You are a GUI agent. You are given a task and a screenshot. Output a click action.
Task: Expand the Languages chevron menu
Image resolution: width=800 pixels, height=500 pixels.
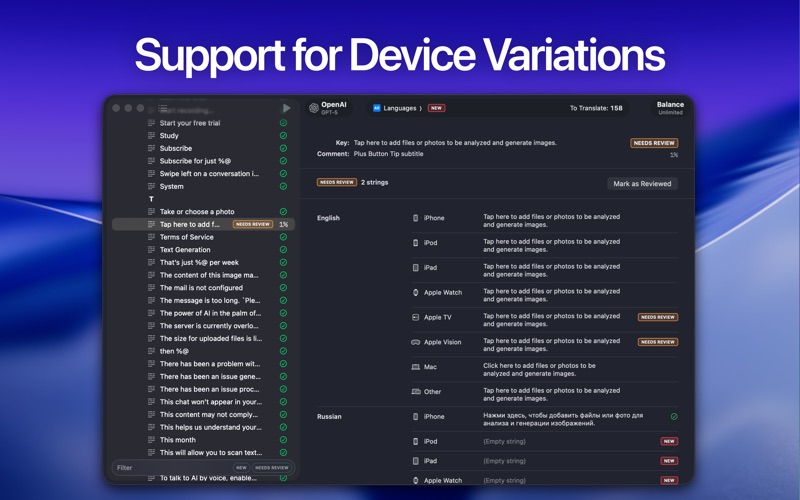[420, 108]
